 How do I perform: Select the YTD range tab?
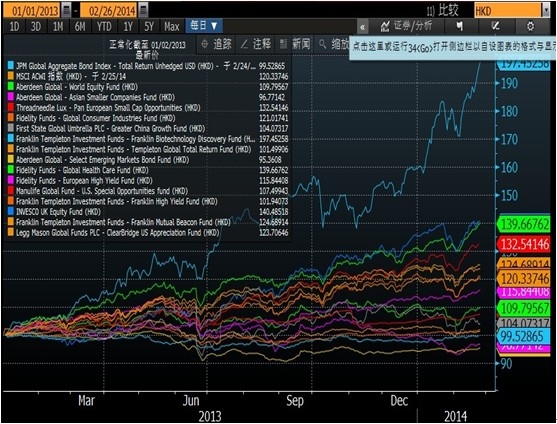coord(104,26)
